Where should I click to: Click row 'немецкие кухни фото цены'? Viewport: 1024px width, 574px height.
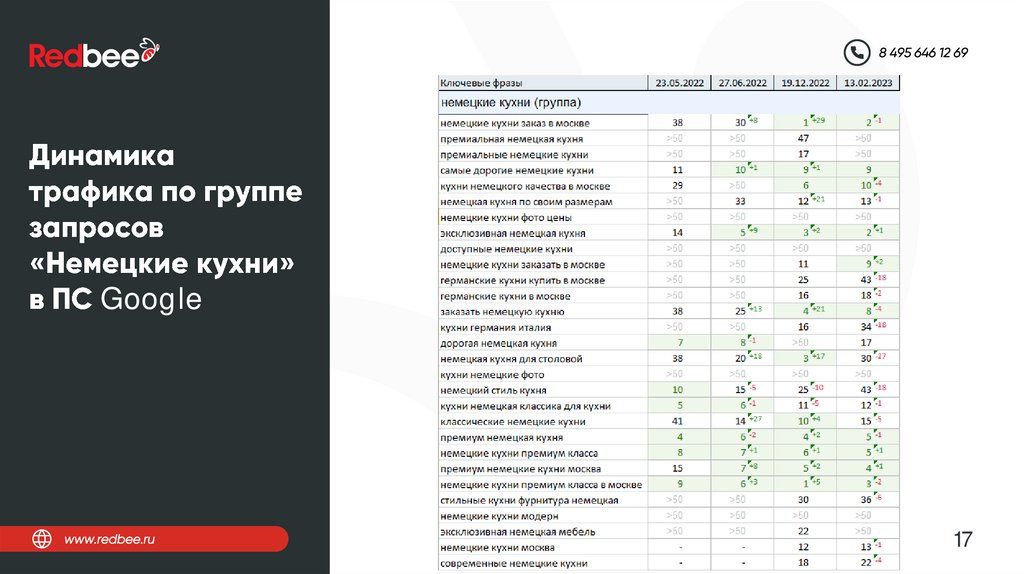click(669, 217)
